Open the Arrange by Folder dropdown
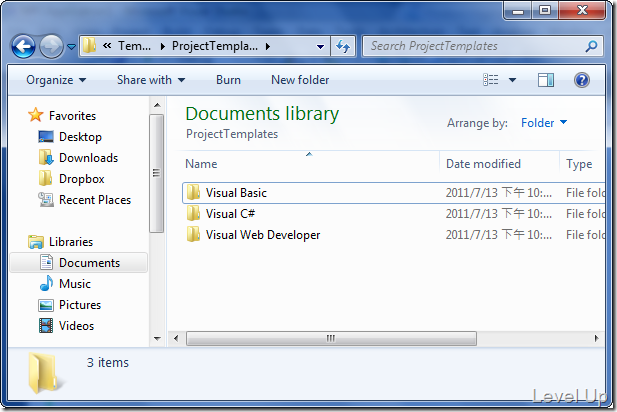The image size is (617, 412). (544, 123)
